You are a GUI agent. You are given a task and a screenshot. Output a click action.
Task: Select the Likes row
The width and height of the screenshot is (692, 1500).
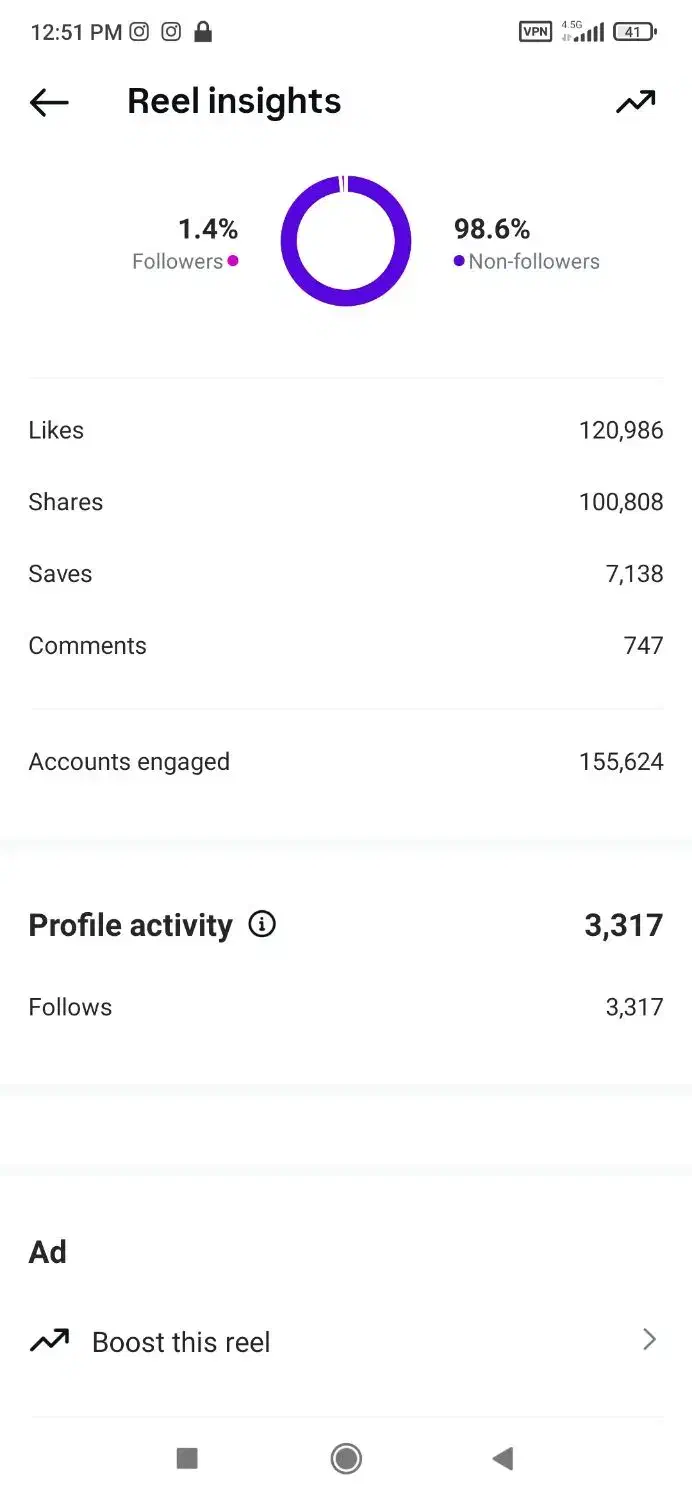346,430
